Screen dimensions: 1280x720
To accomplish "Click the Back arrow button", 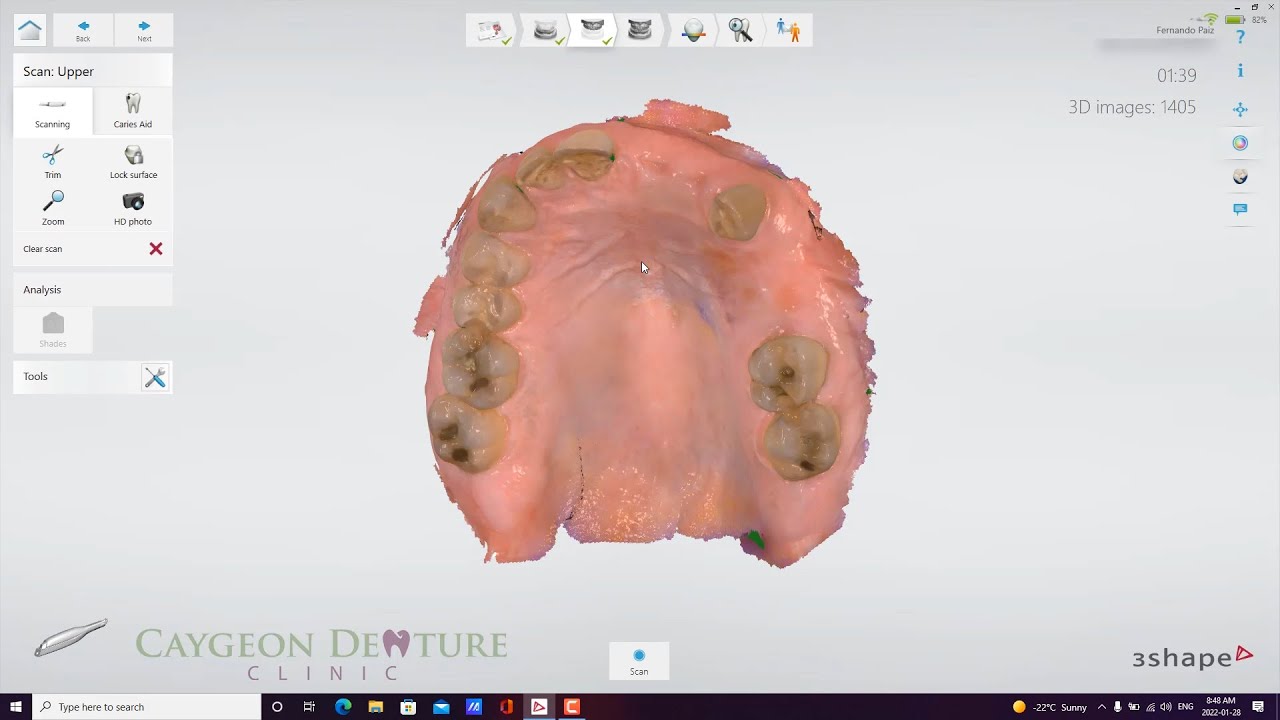I will coord(83,31).
